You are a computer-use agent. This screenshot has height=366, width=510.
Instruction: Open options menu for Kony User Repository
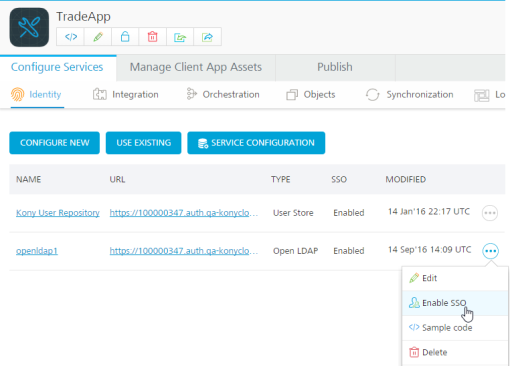[x=490, y=213]
